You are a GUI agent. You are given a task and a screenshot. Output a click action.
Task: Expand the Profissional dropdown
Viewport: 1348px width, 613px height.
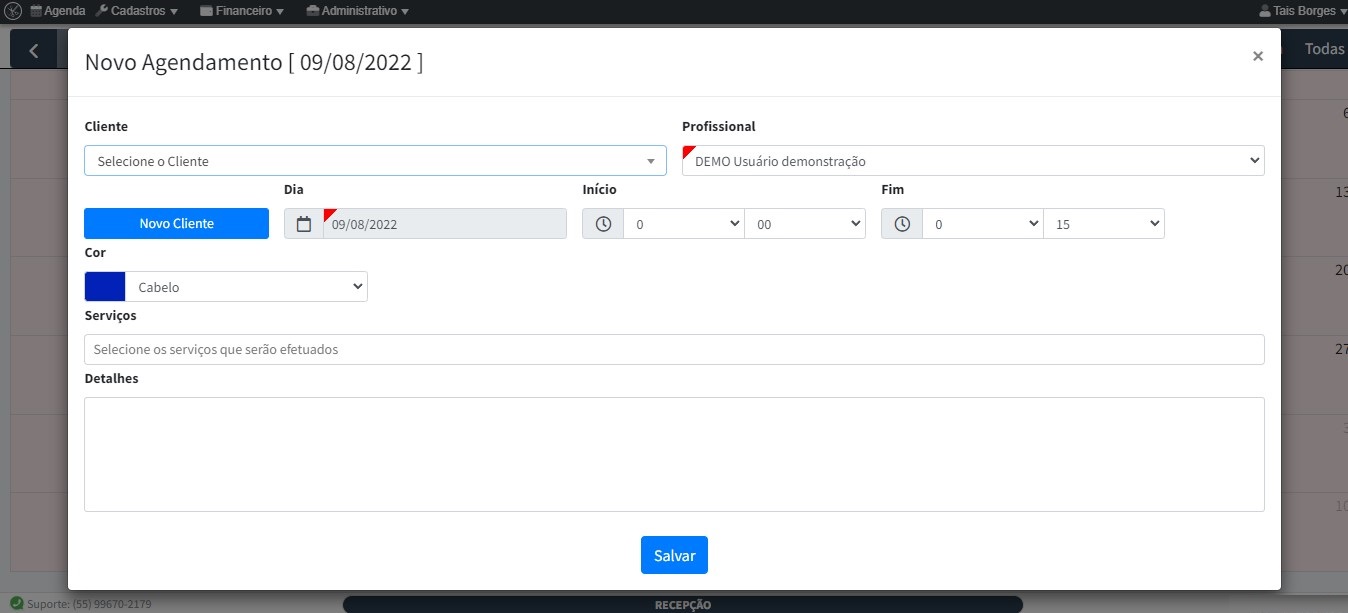tap(973, 161)
